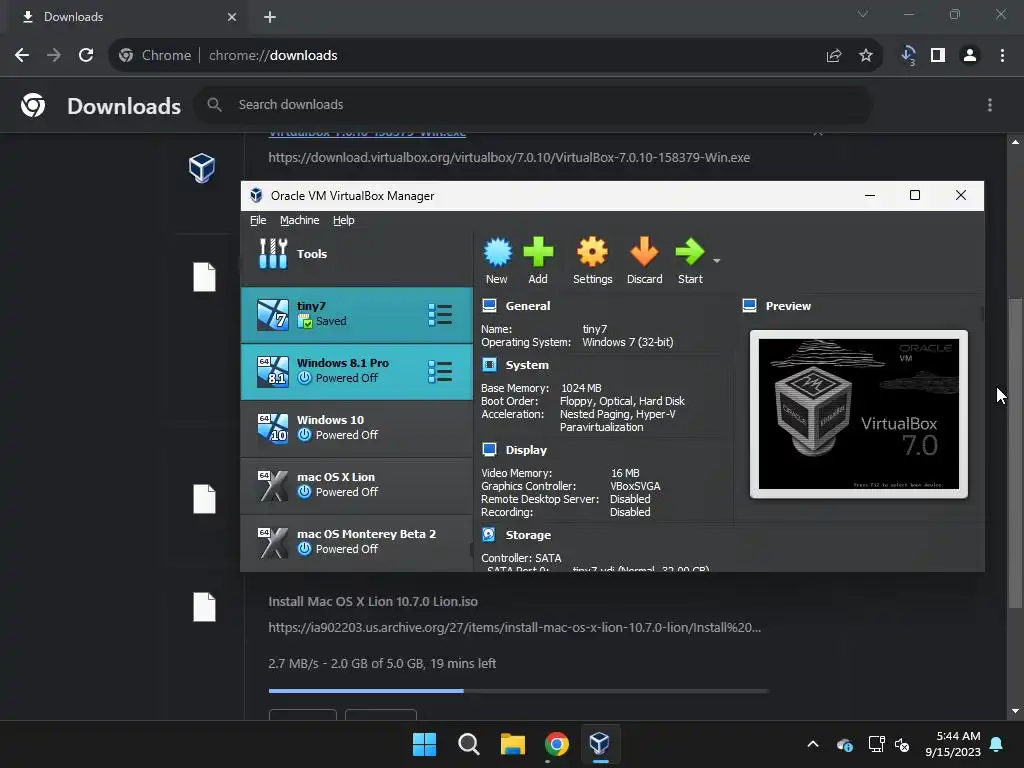Screen dimensions: 1024x768
Task: Select the Windows 8.1 Pro virtual machine
Action: (x=357, y=372)
